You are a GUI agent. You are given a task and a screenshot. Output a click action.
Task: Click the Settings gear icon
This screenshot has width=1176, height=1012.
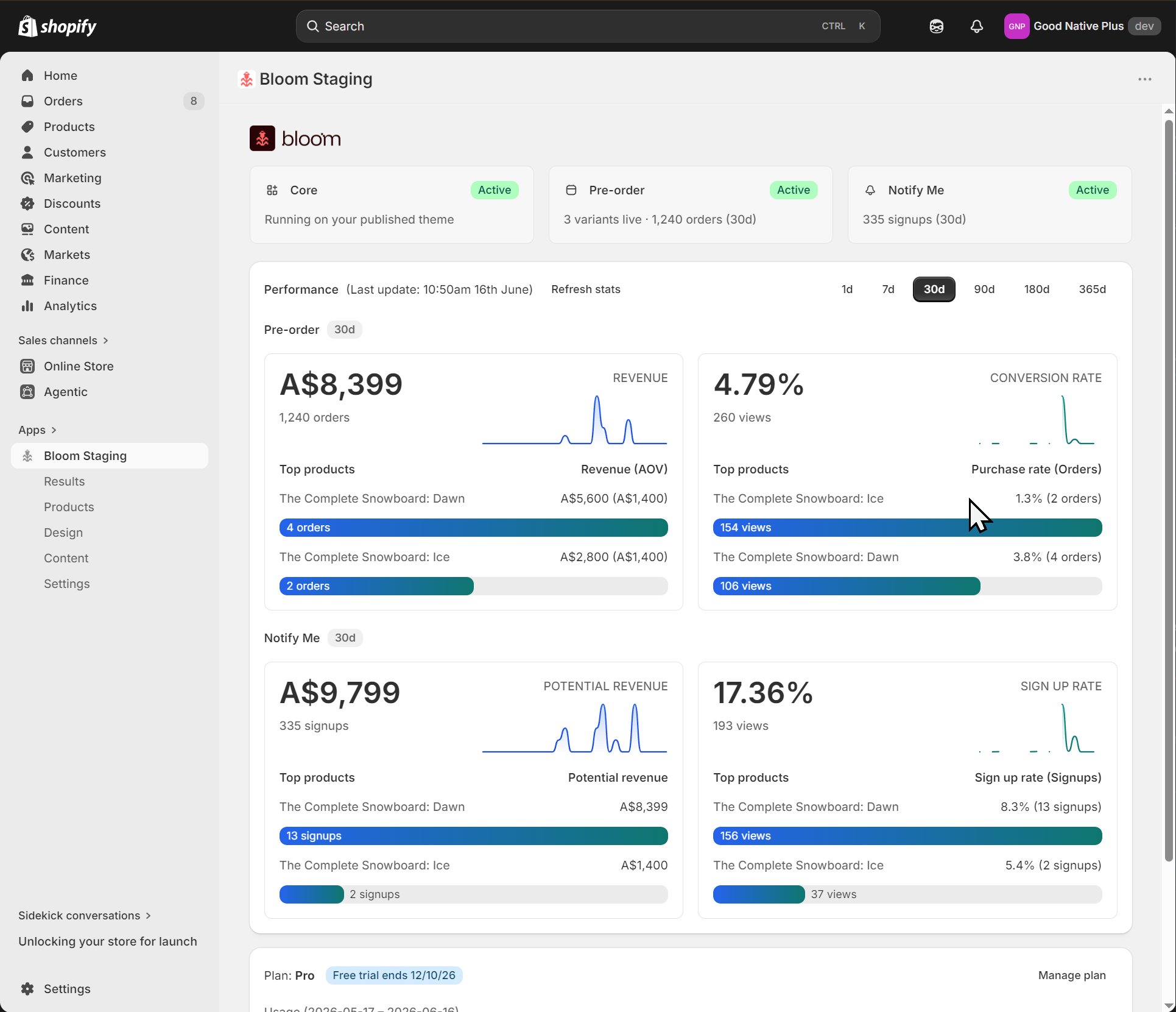pyautogui.click(x=27, y=989)
